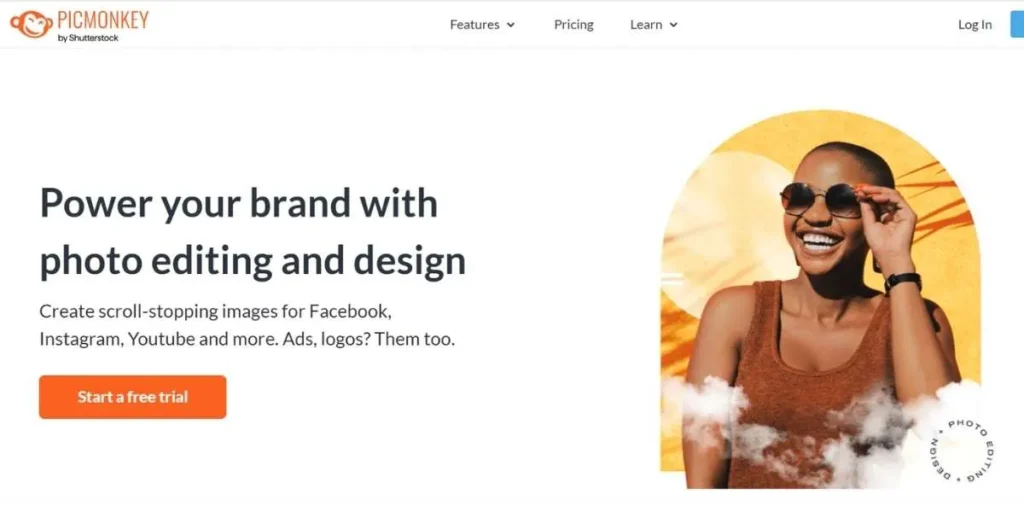Image resolution: width=1024 pixels, height=512 pixels.
Task: Click the 'by Shutterstock' label under logo
Action: tap(88, 38)
